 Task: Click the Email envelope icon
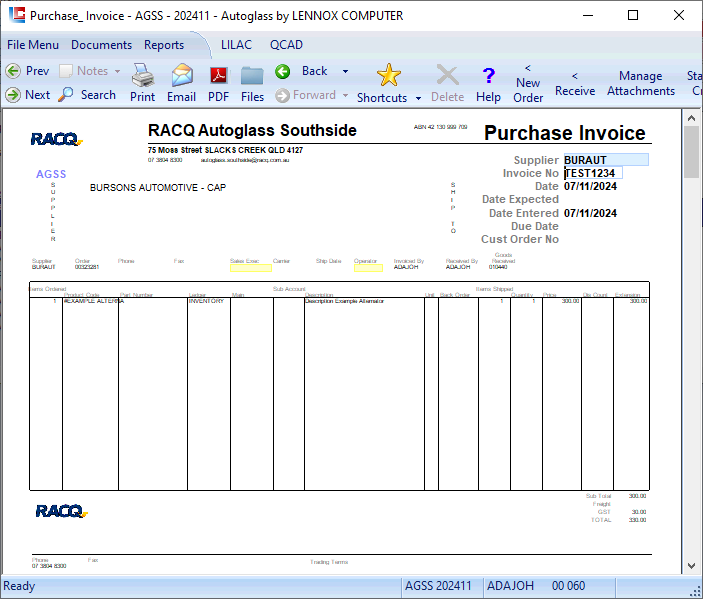coord(182,75)
